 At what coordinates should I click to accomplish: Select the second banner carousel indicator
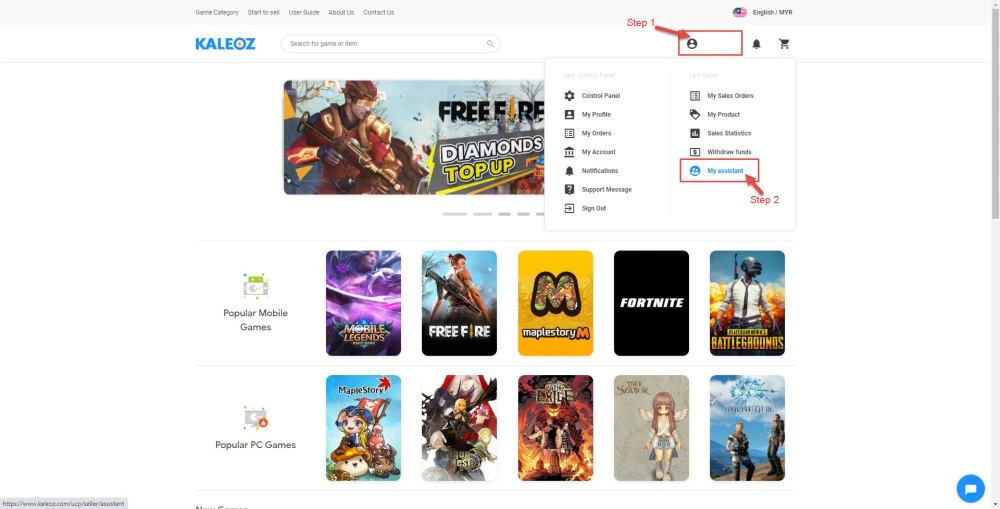pyautogui.click(x=482, y=214)
